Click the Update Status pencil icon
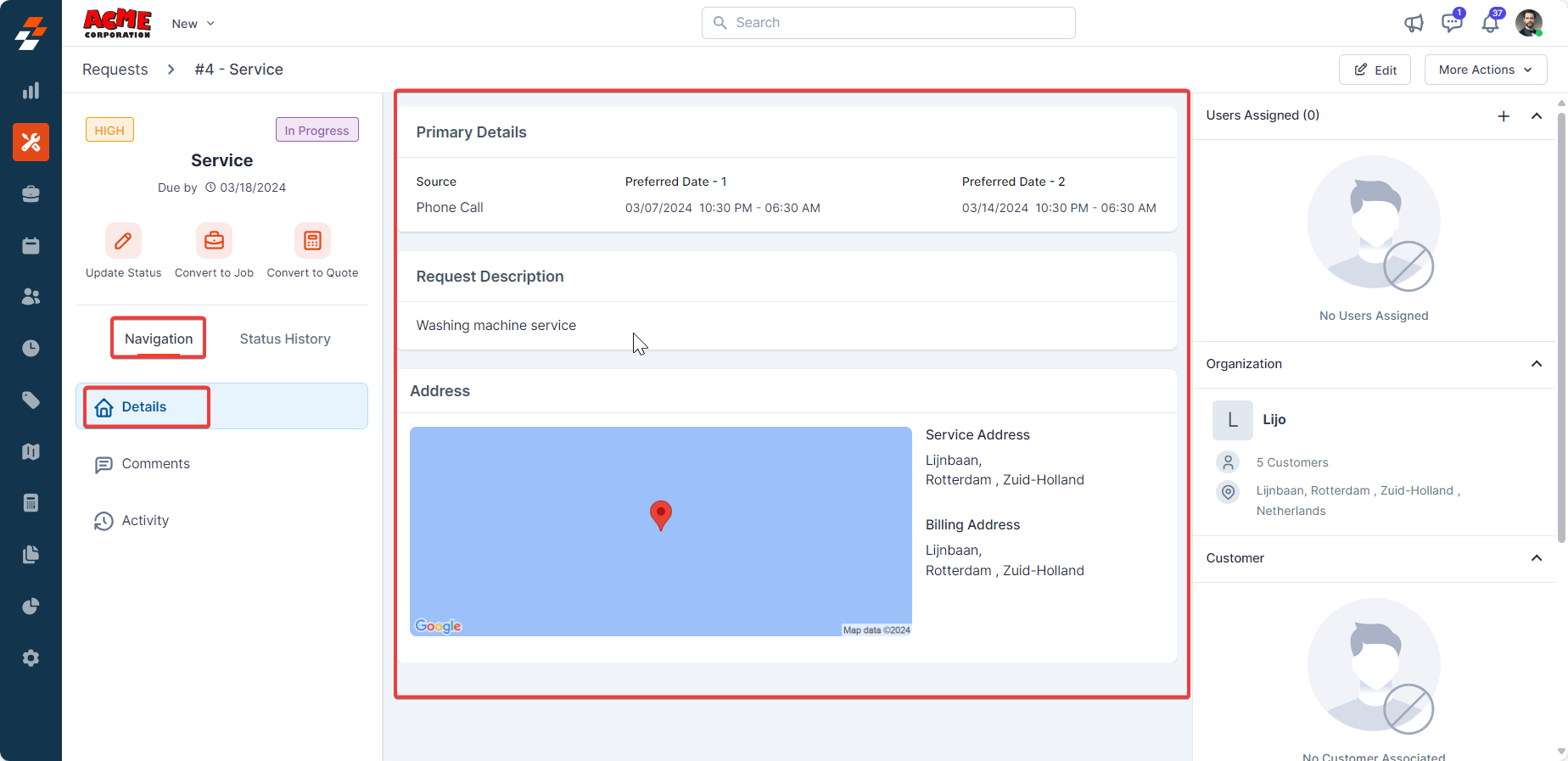1568x761 pixels. click(x=123, y=241)
